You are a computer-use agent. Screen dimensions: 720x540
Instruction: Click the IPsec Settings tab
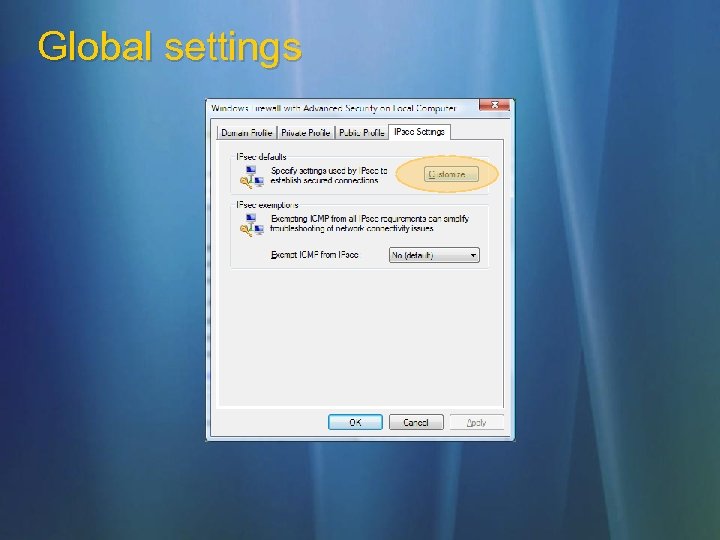(419, 132)
